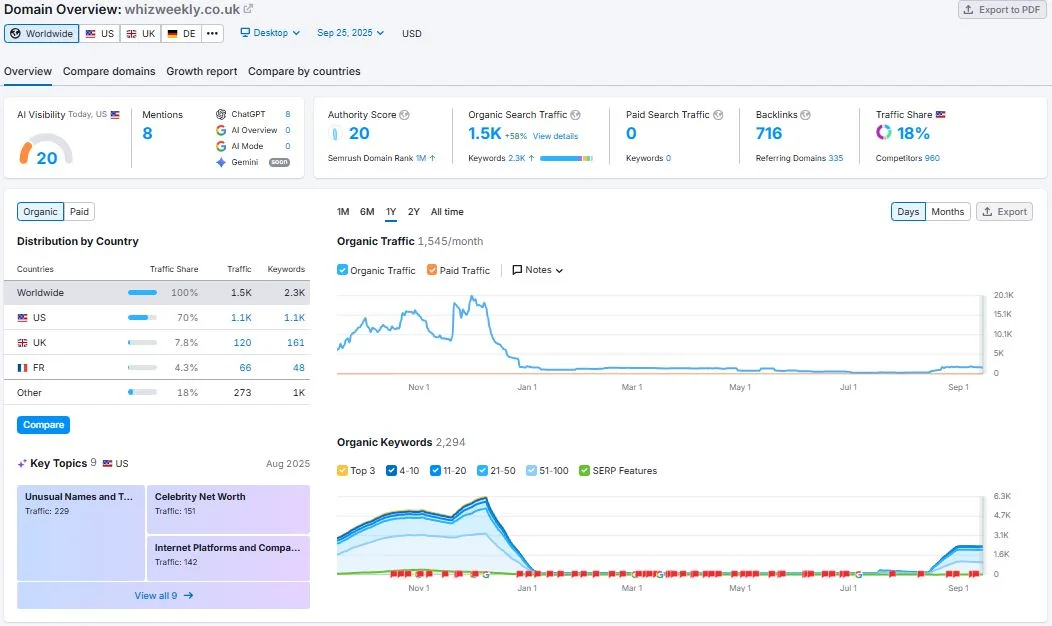Select the Worldwide region button

pyautogui.click(x=42, y=34)
